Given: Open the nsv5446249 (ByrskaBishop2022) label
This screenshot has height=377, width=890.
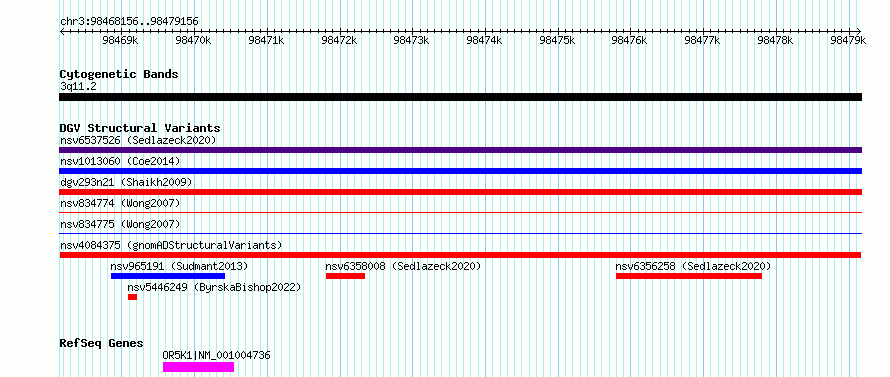Looking at the screenshot, I should point(214,287).
